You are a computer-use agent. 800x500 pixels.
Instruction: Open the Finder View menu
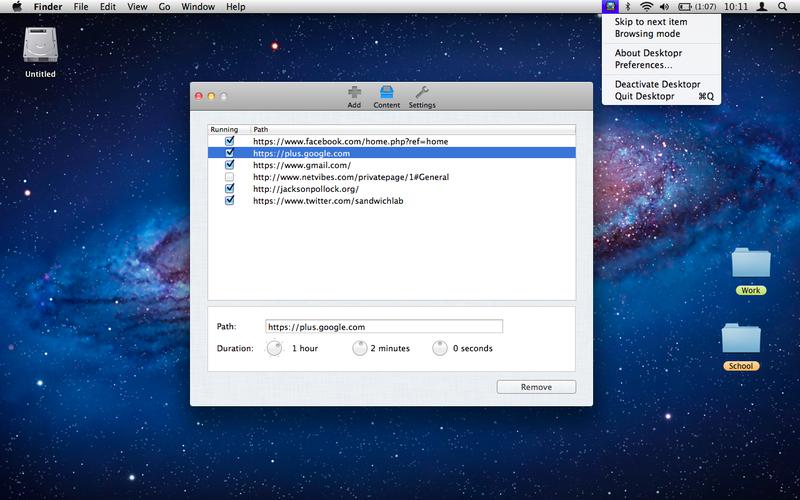click(x=137, y=7)
